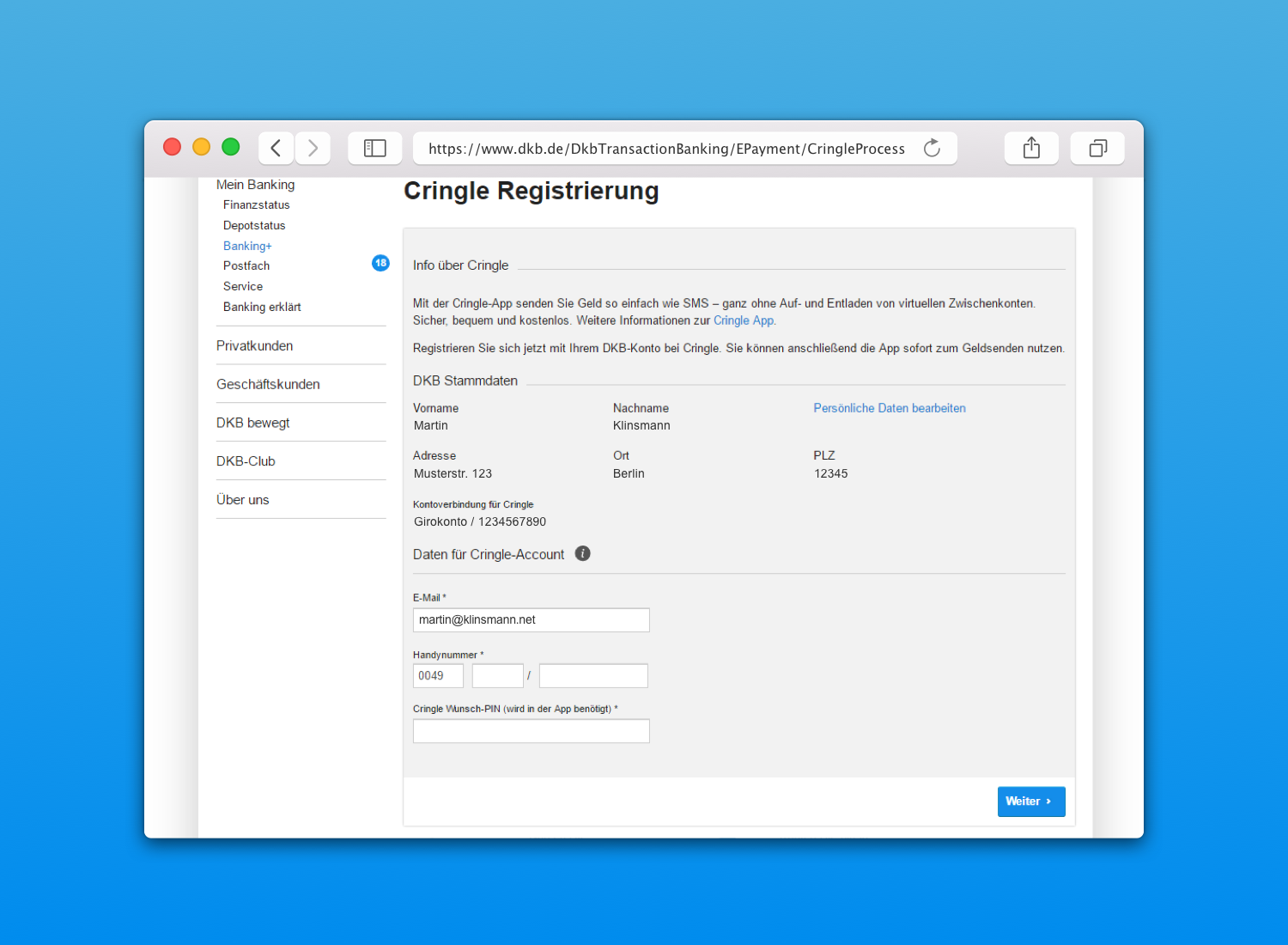The height and width of the screenshot is (945, 1288).
Task: Show all tabs with the tab overview icon
Action: (1097, 148)
